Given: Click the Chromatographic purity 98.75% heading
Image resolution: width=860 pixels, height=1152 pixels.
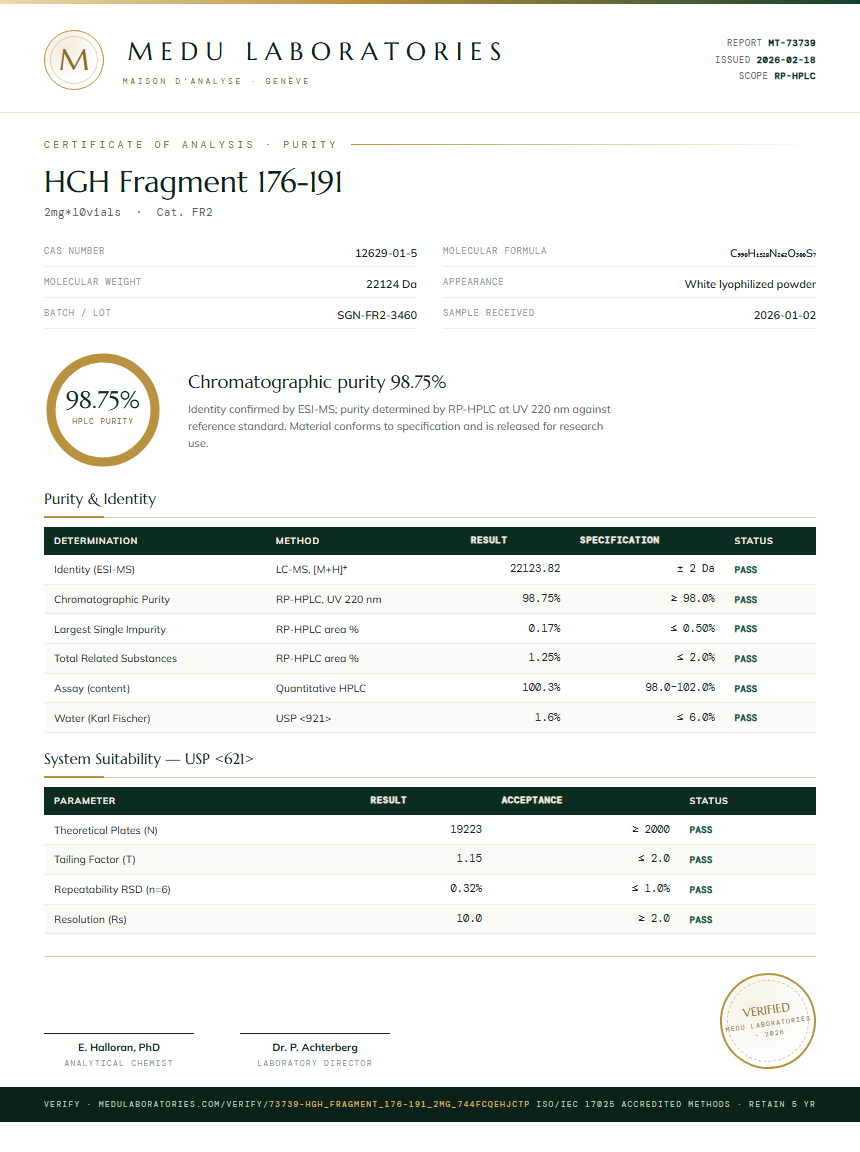Looking at the screenshot, I should [317, 382].
